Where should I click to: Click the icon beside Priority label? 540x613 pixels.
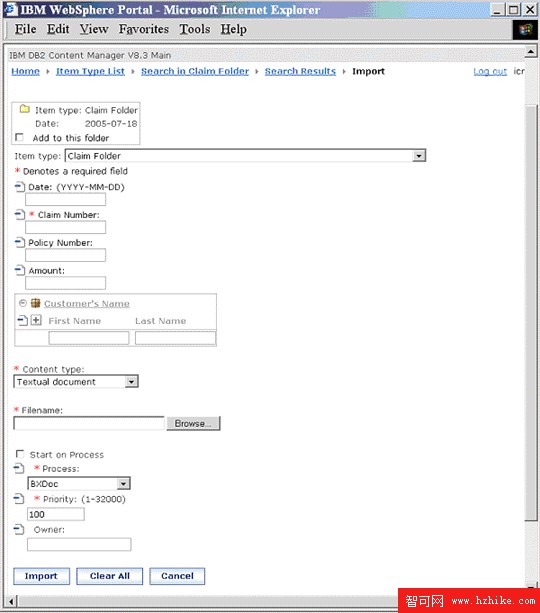click(x=19, y=499)
